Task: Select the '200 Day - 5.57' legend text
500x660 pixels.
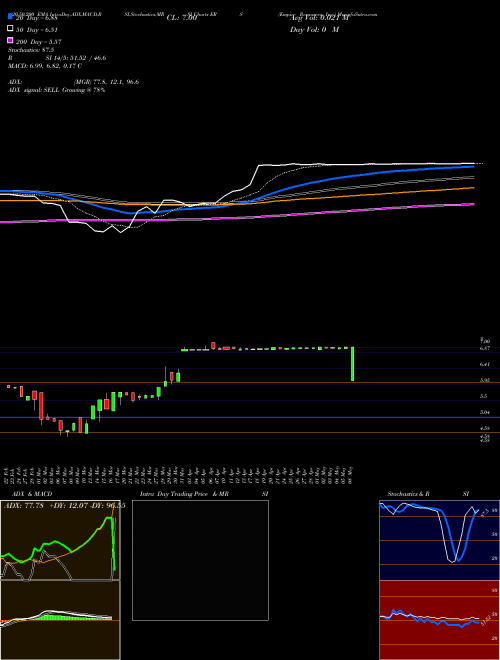Action: (x=39, y=42)
